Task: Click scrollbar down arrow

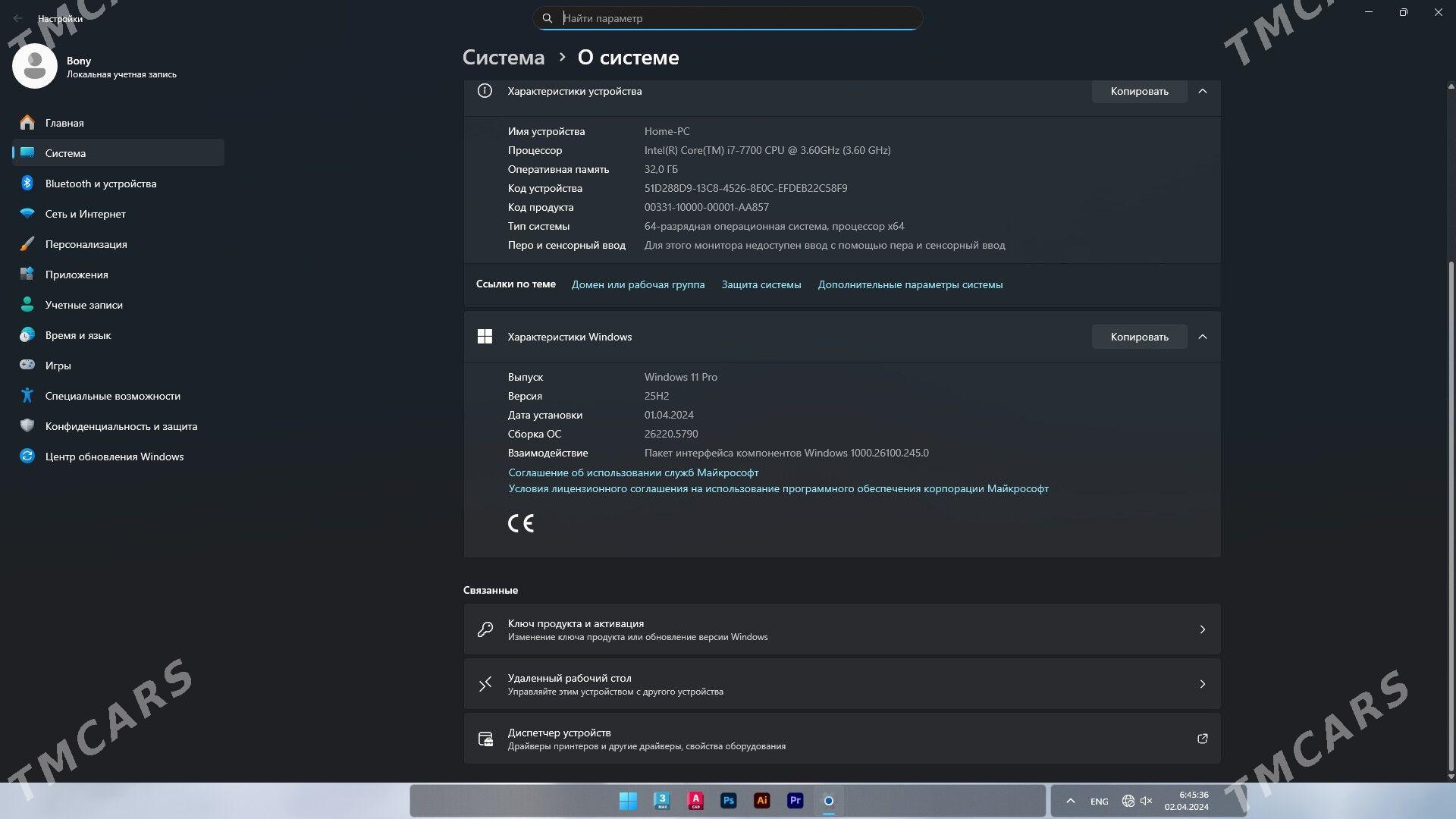Action: point(1451,777)
